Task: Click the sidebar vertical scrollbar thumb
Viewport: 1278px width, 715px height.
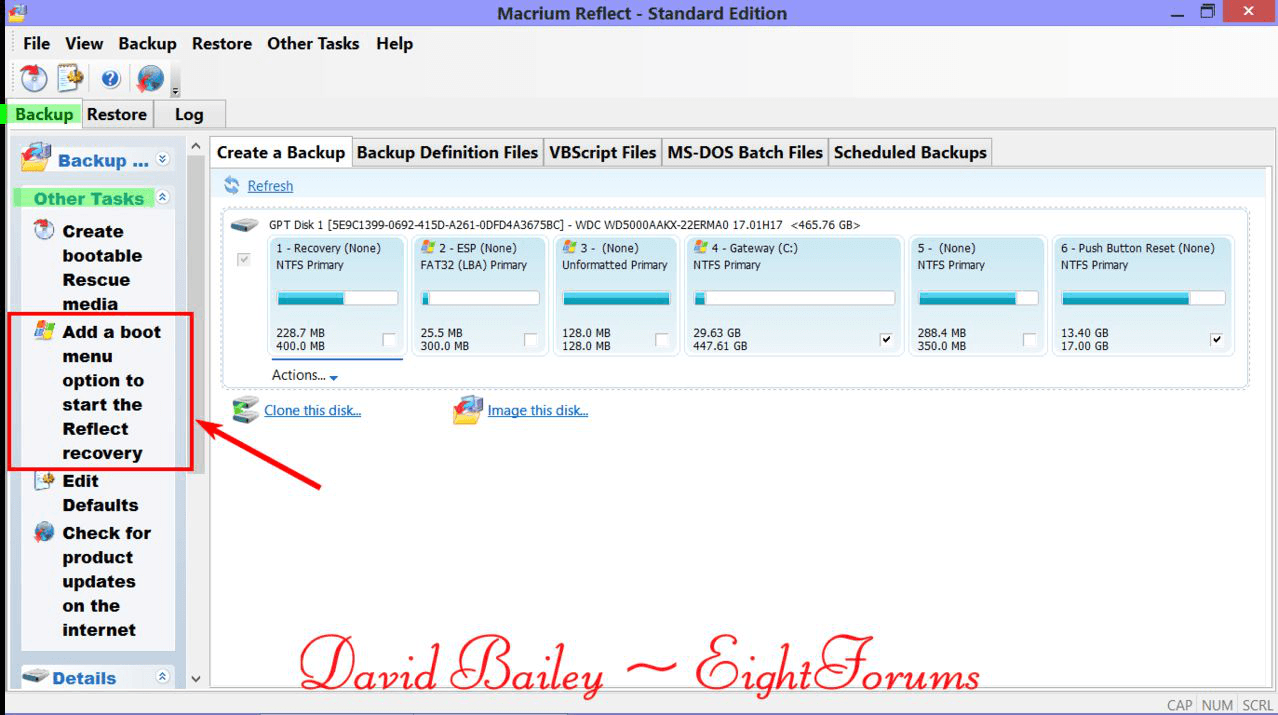Action: point(197,314)
